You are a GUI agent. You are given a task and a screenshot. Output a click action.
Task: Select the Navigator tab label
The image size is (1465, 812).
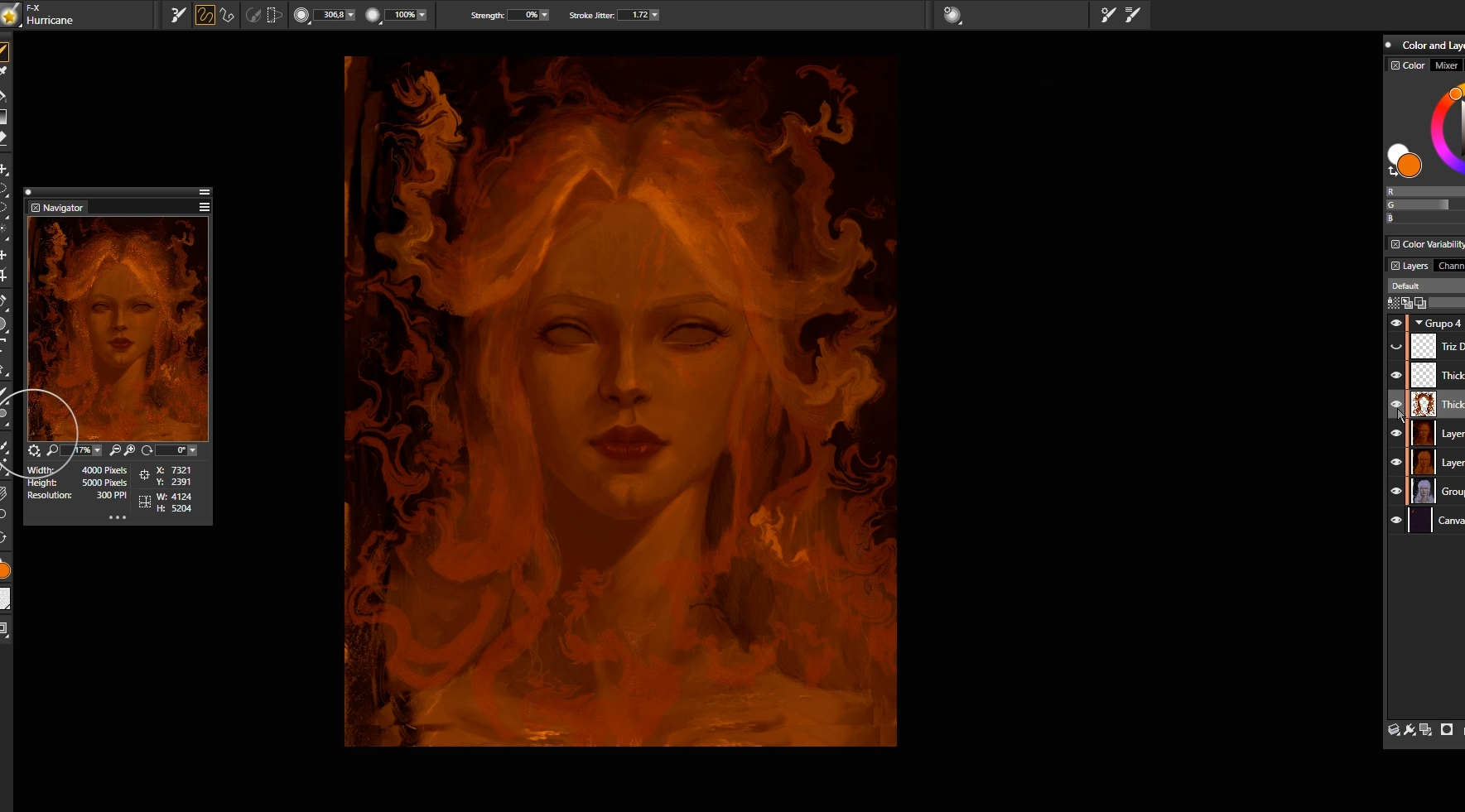coord(63,208)
